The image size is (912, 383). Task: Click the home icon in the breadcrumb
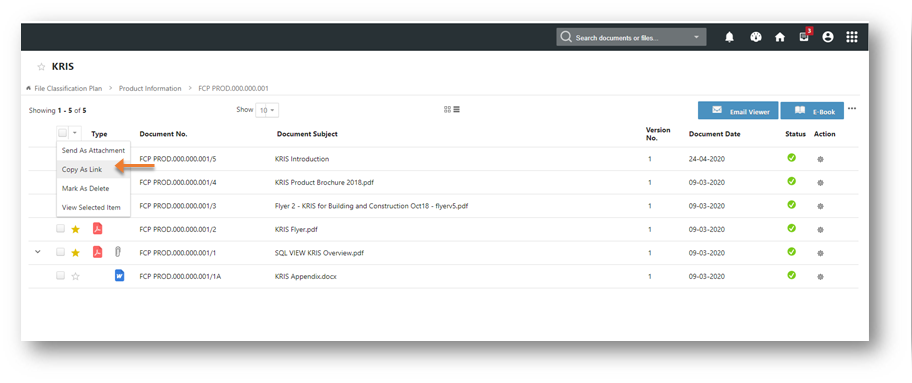[x=29, y=88]
